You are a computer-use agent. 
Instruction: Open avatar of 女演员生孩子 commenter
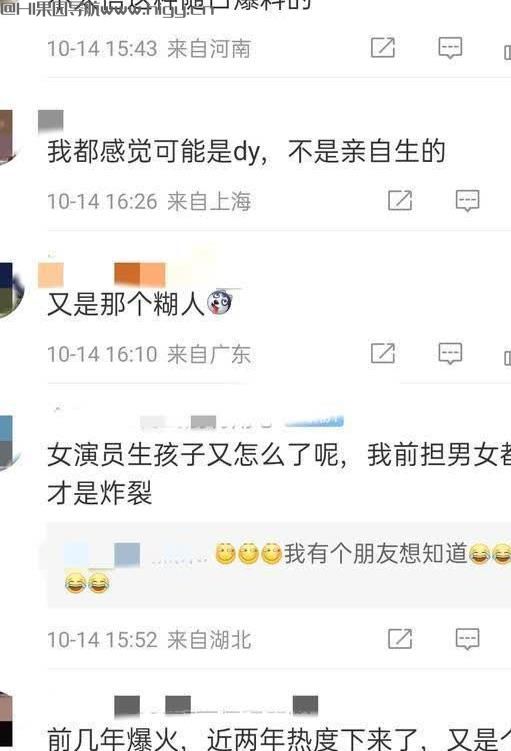[7, 443]
